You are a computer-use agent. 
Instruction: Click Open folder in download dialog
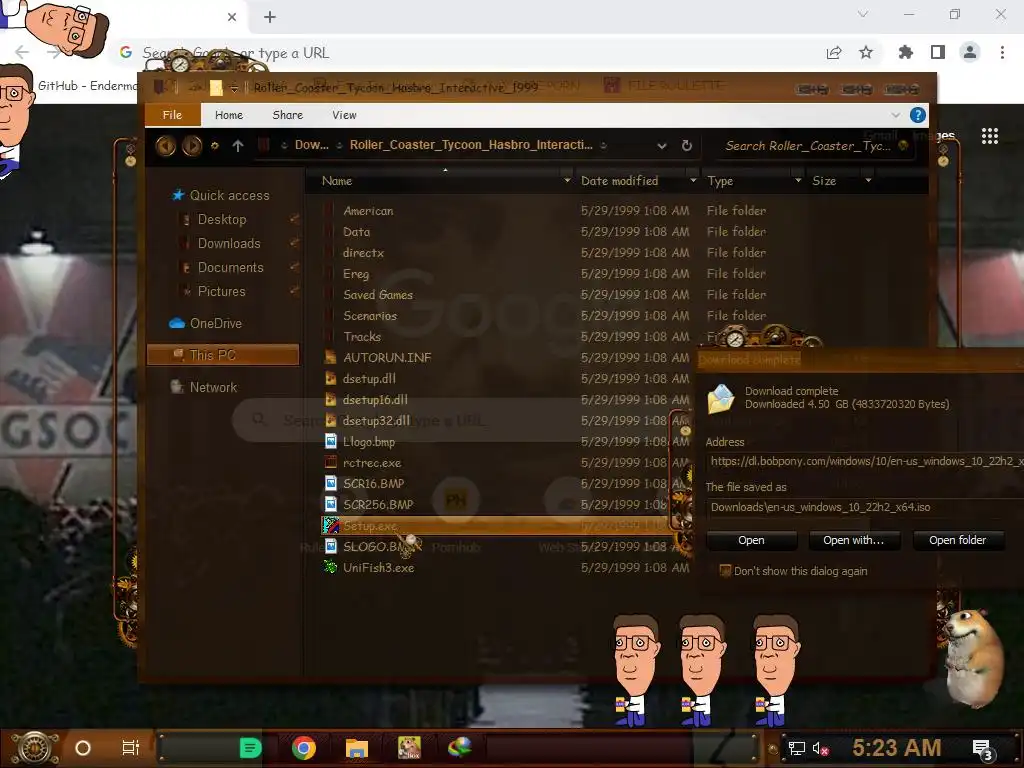957,540
